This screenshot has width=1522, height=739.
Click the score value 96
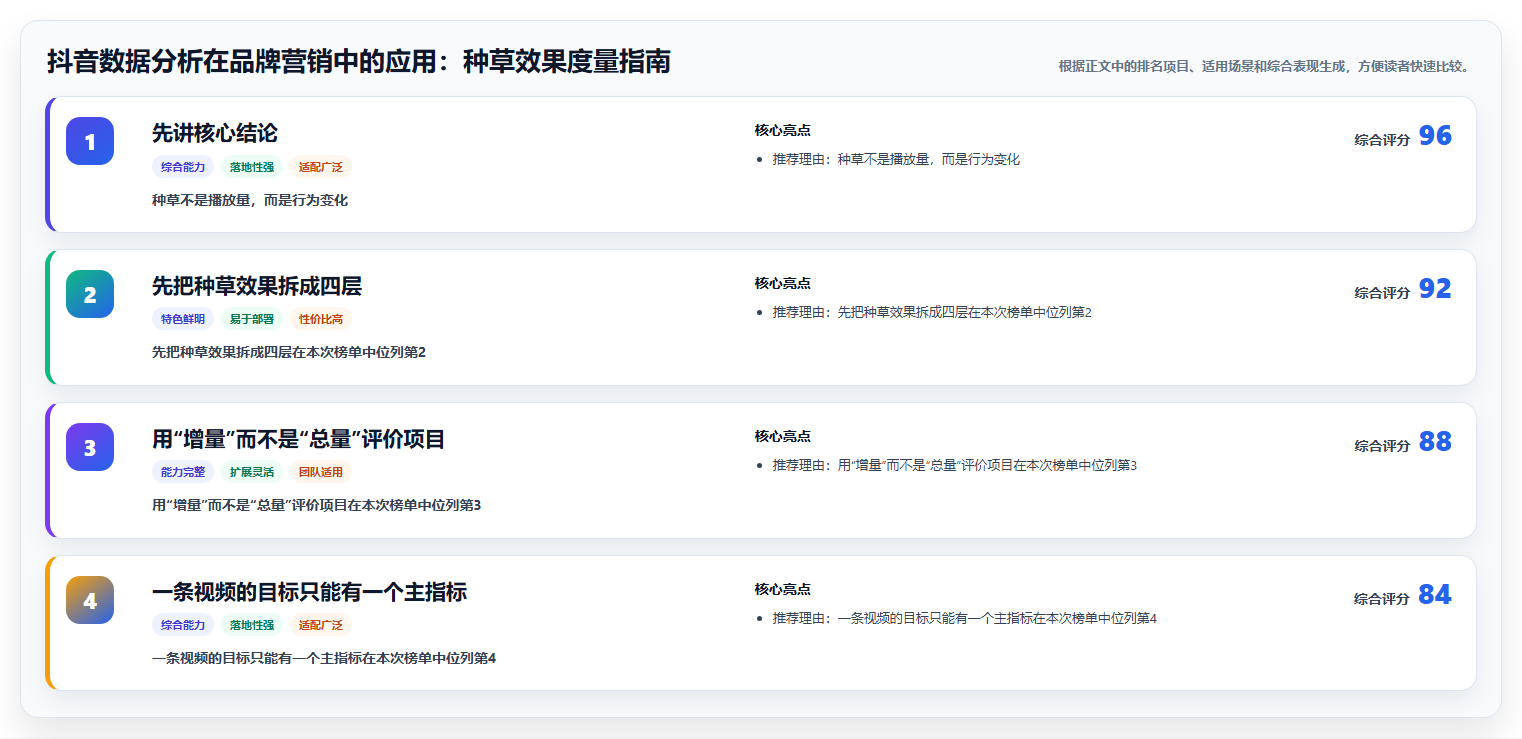tap(1435, 136)
